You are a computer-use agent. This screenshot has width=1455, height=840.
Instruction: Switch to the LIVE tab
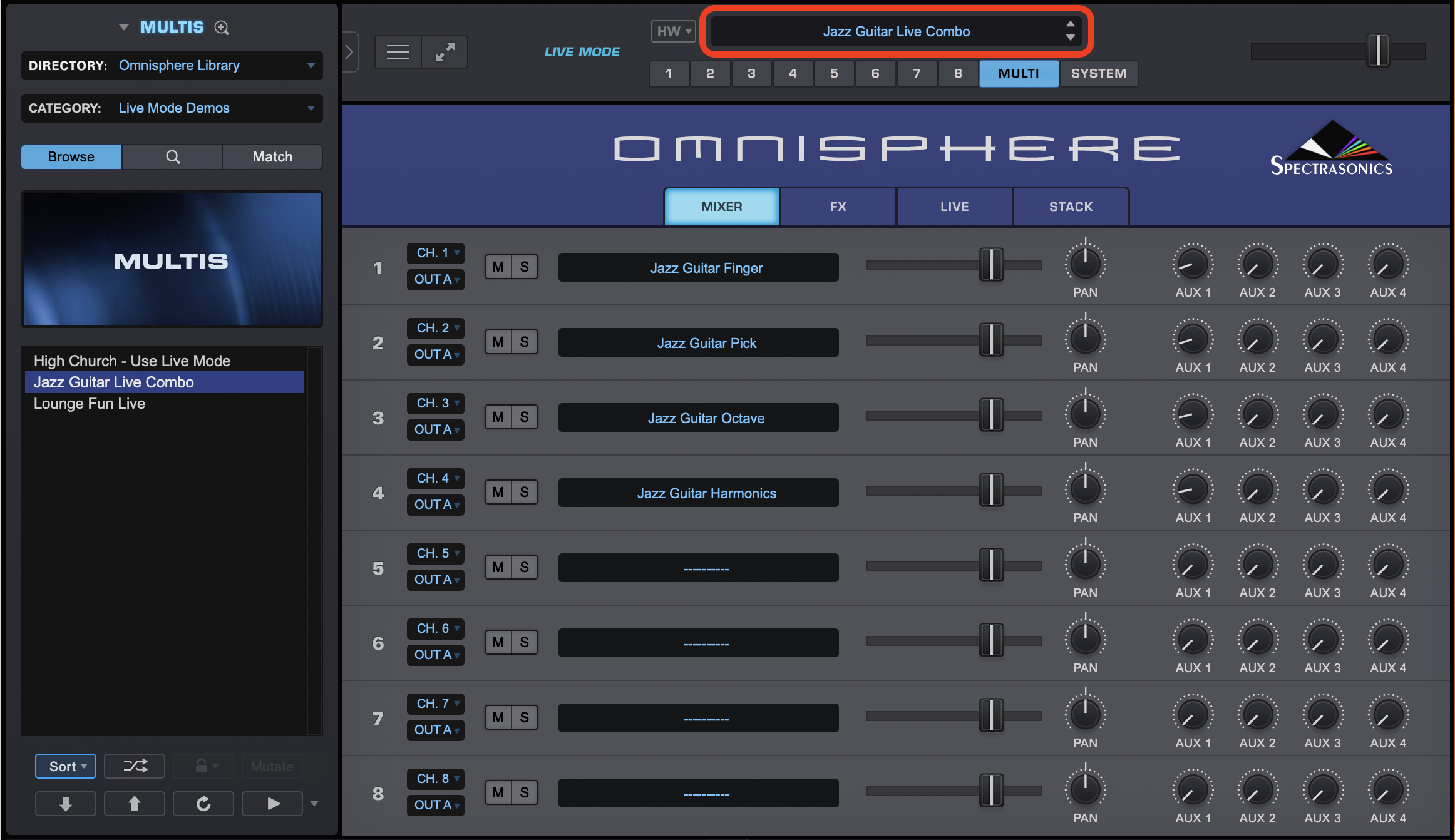(955, 207)
